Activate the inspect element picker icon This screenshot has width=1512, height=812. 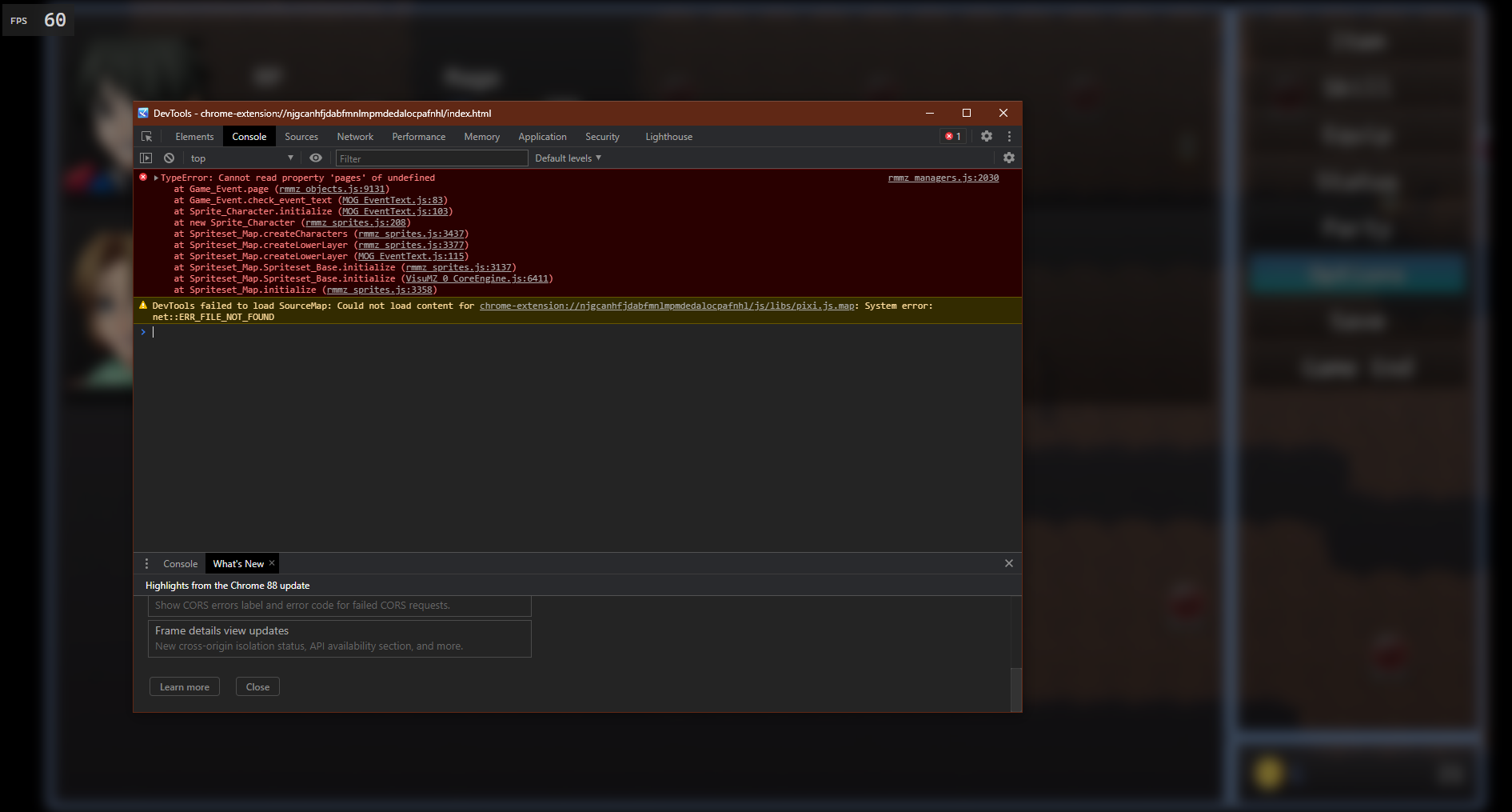(x=146, y=137)
